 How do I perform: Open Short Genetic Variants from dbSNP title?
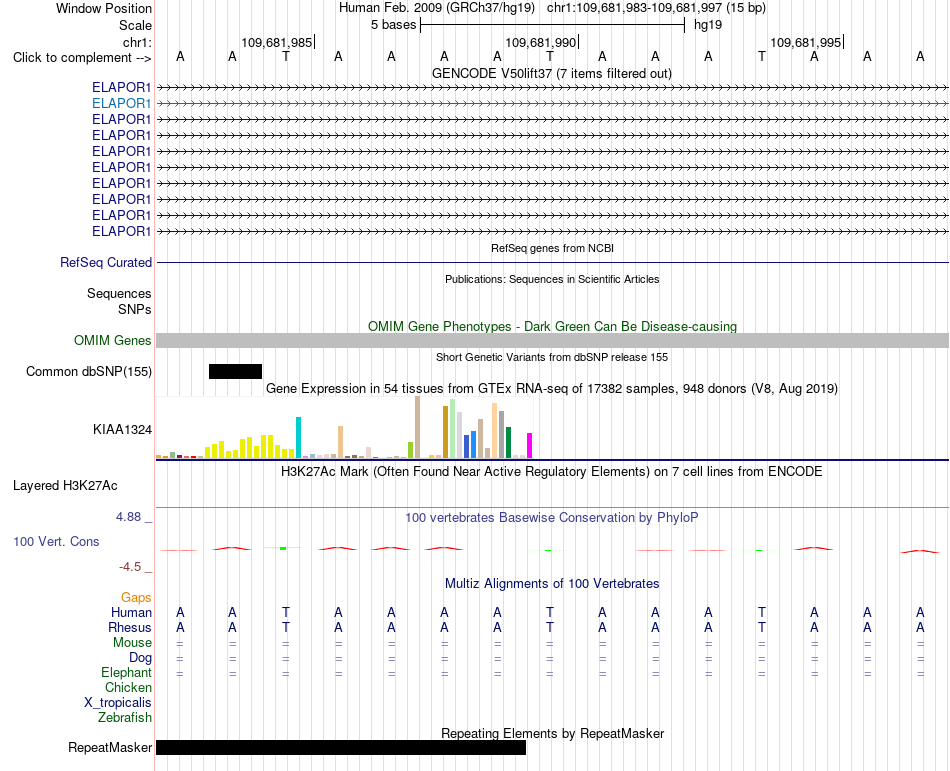552,357
